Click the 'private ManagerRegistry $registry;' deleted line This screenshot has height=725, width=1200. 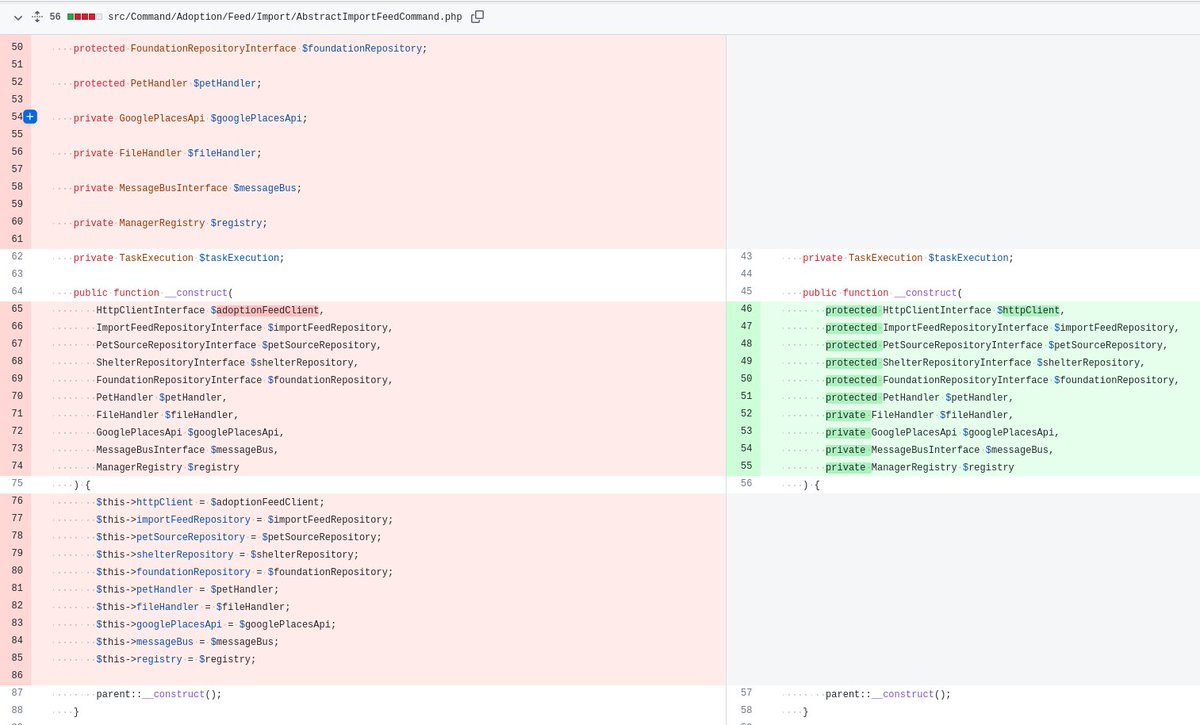(170, 223)
